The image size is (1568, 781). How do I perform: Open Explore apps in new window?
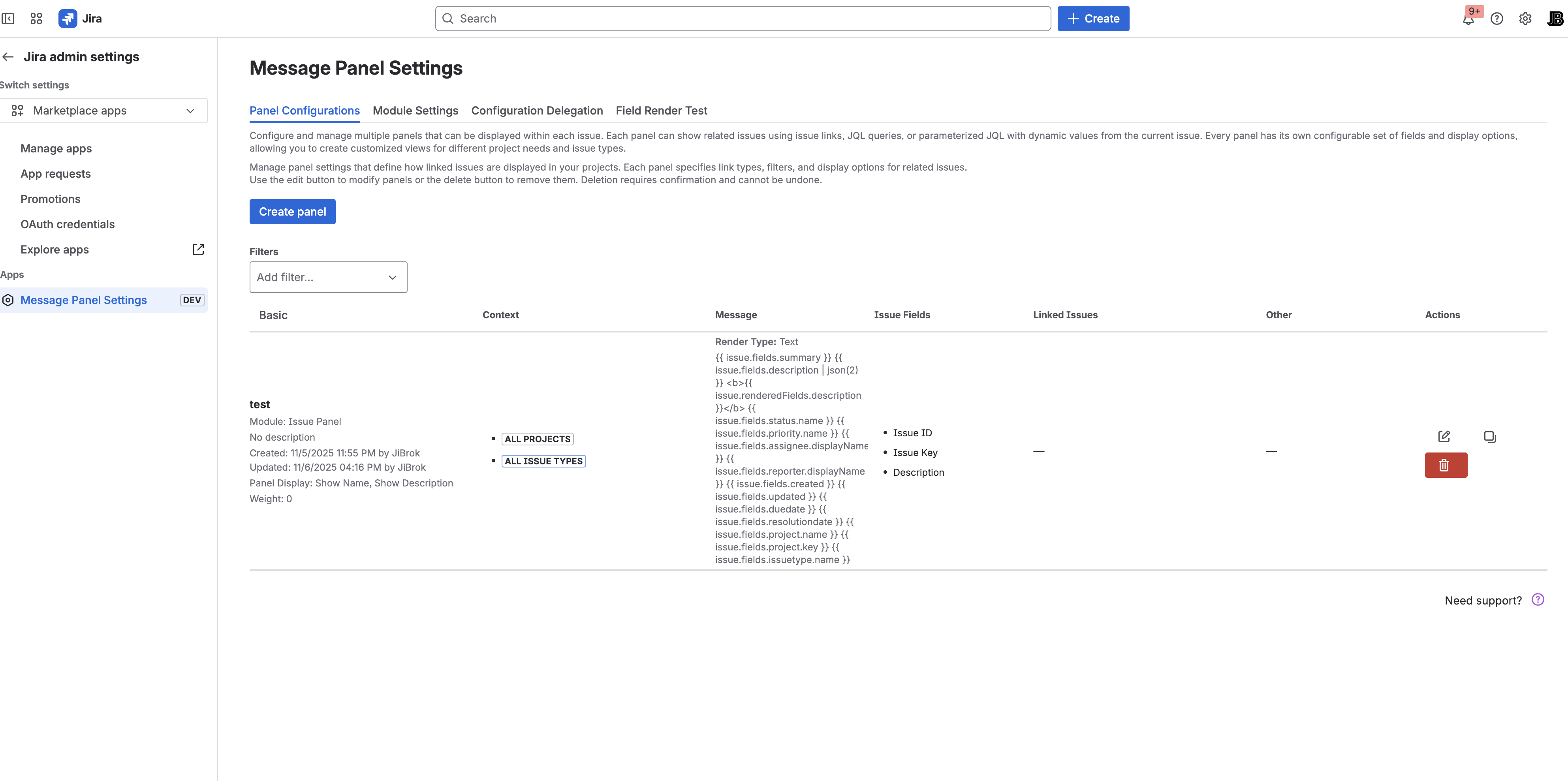[x=198, y=249]
